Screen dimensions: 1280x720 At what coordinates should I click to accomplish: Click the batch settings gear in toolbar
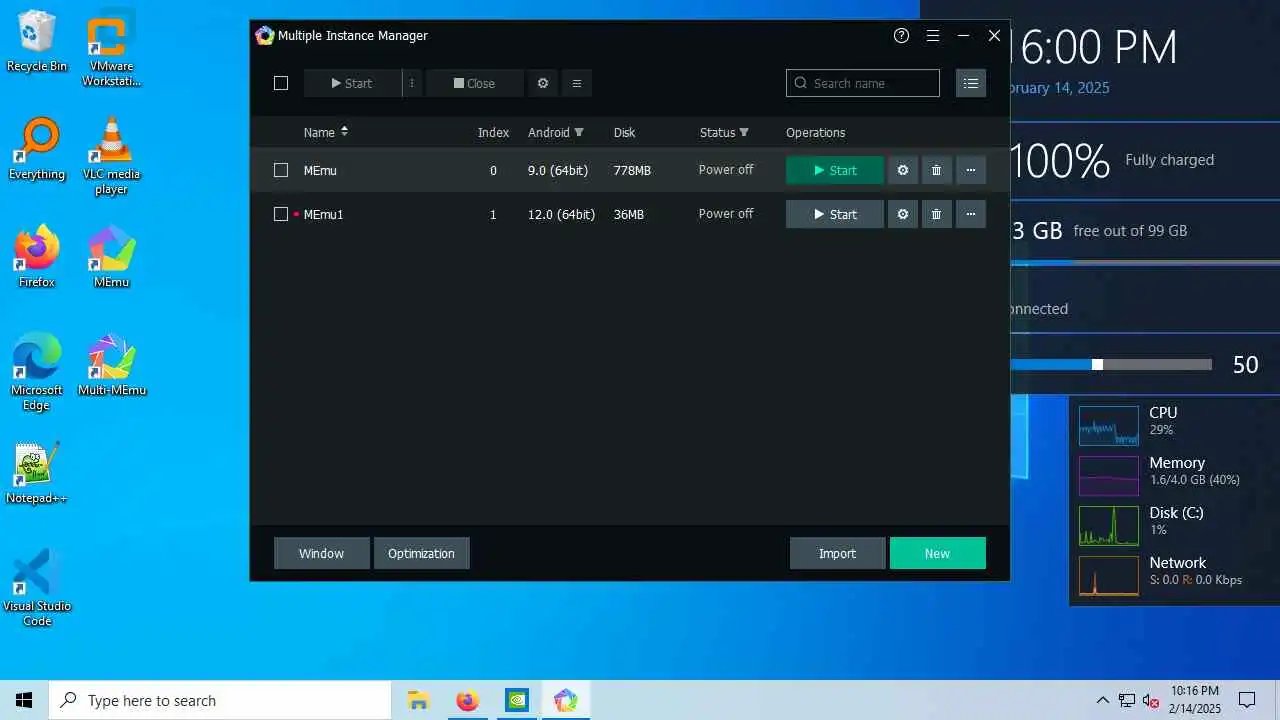pyautogui.click(x=543, y=83)
